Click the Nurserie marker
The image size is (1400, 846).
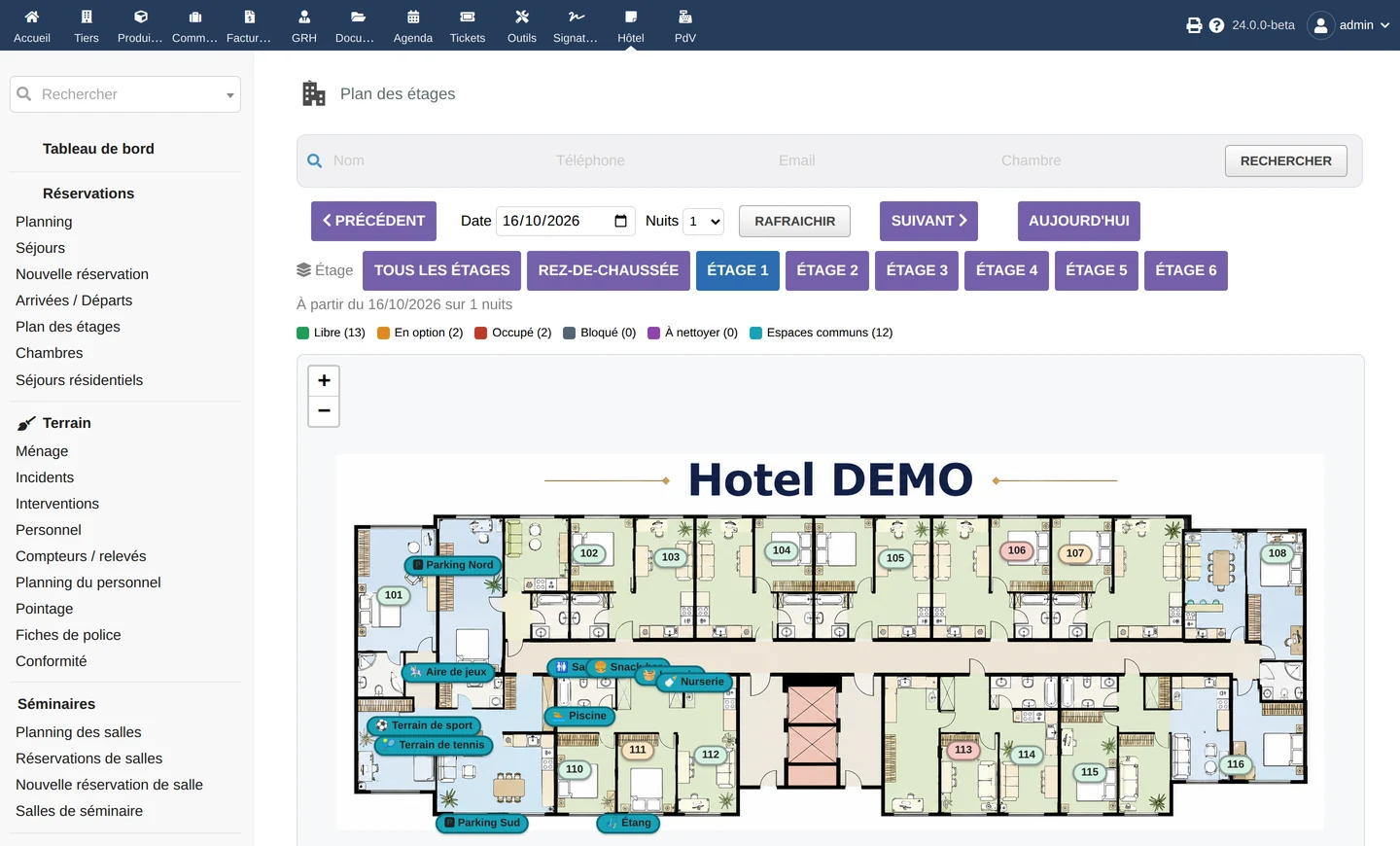[695, 682]
